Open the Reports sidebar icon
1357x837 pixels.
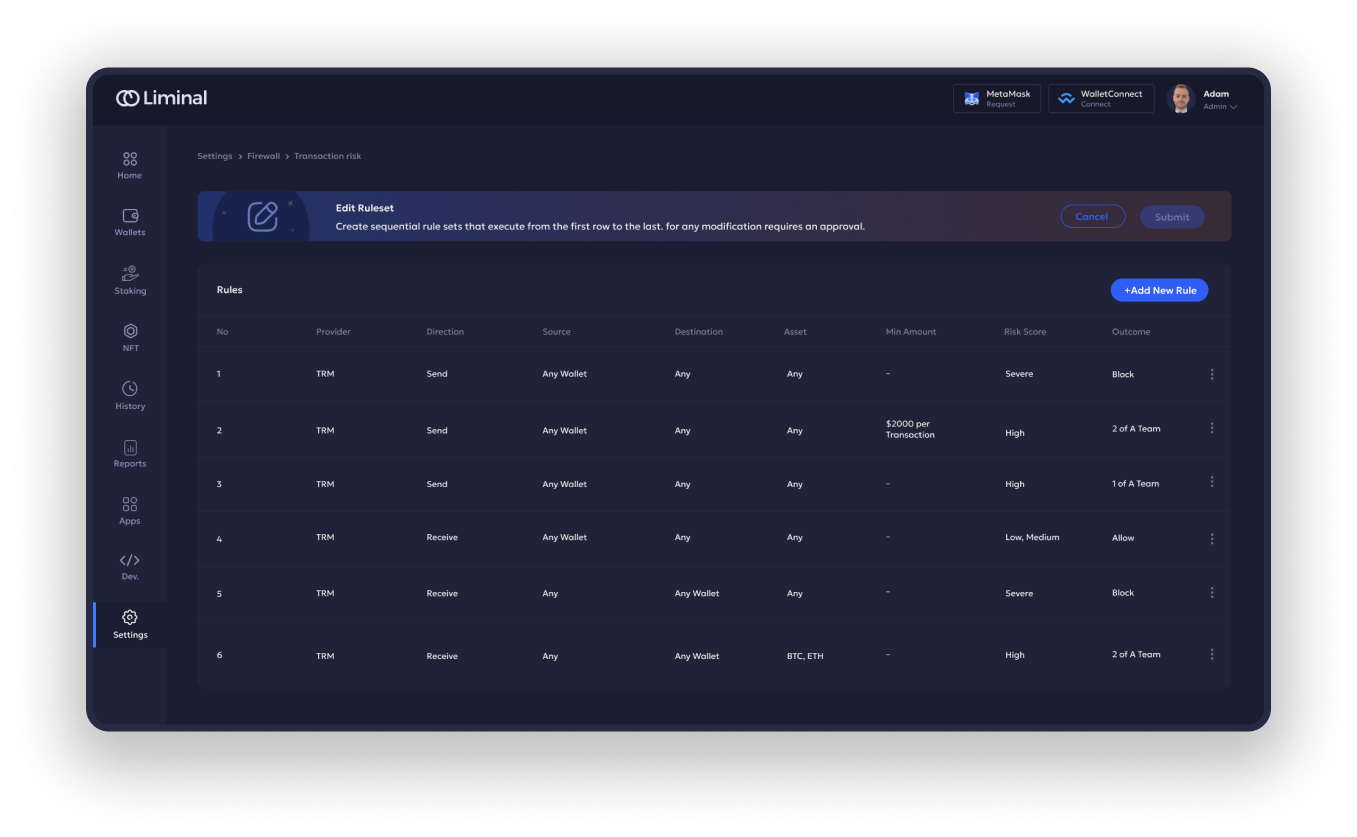[130, 447]
